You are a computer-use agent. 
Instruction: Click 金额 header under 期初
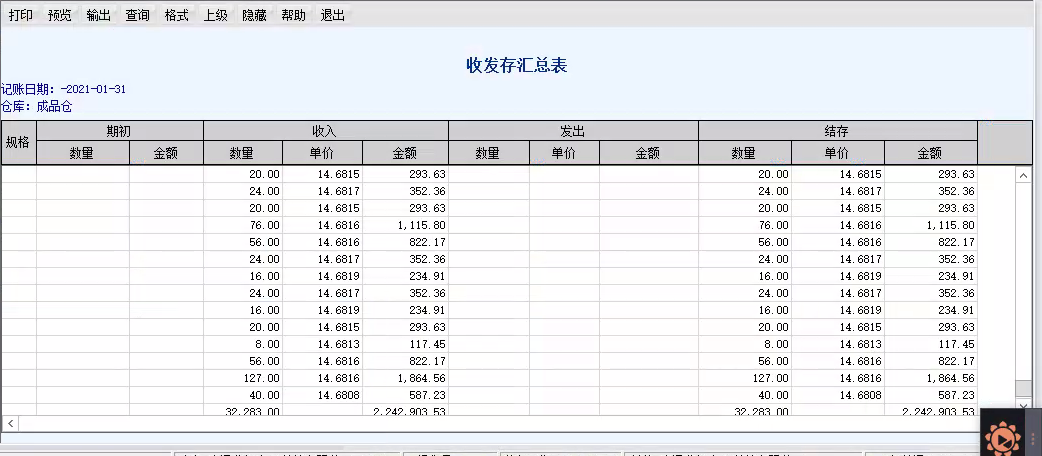(x=166, y=153)
